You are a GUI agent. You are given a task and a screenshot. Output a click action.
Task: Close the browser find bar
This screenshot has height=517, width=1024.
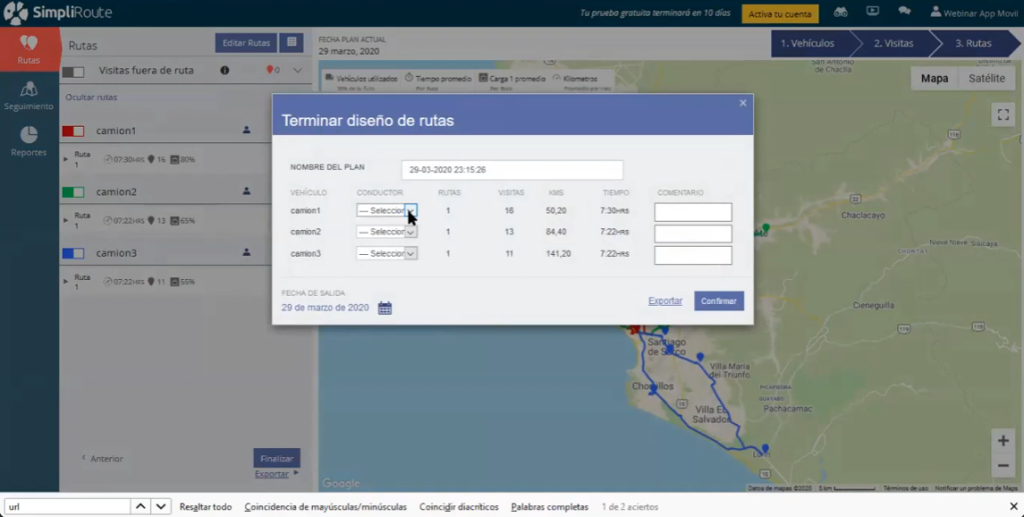[x=1014, y=507]
